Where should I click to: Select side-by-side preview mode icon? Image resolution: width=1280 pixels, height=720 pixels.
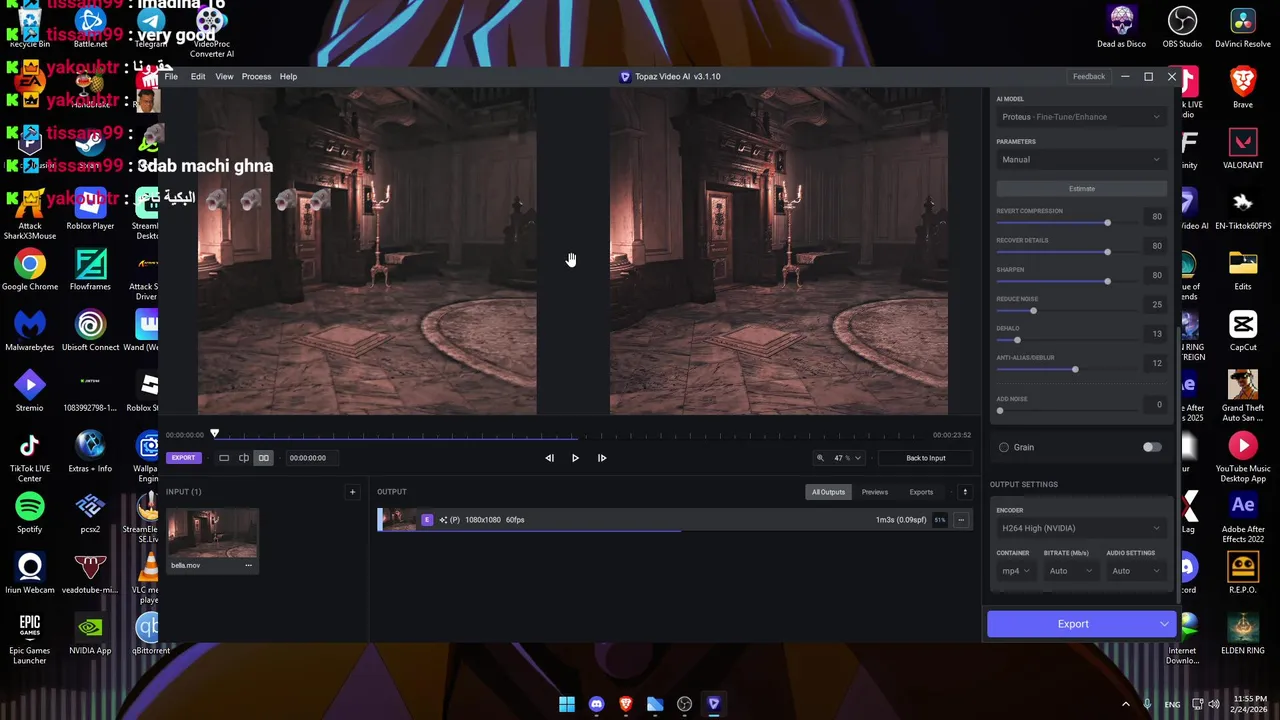263,458
